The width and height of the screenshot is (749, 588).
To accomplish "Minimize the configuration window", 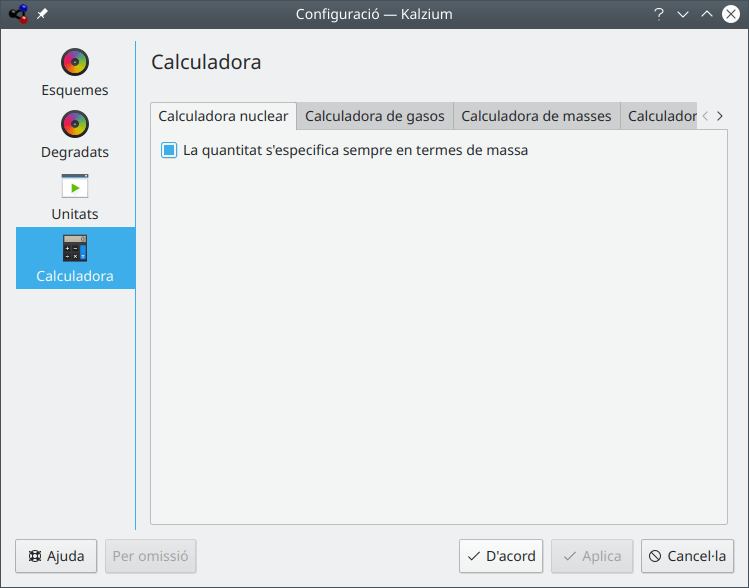I will tap(683, 14).
